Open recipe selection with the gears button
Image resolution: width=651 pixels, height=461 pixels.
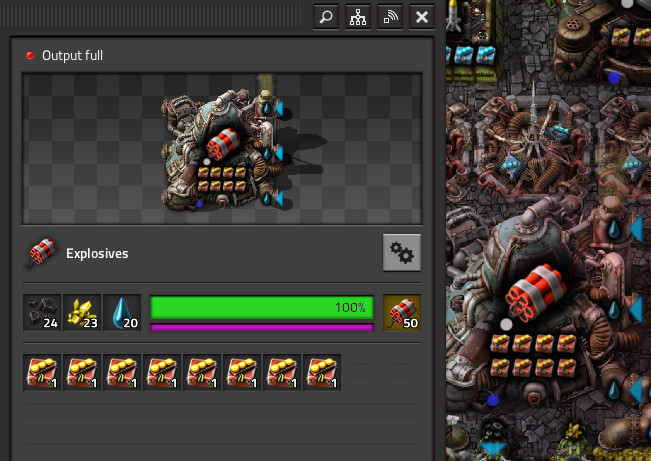[402, 254]
